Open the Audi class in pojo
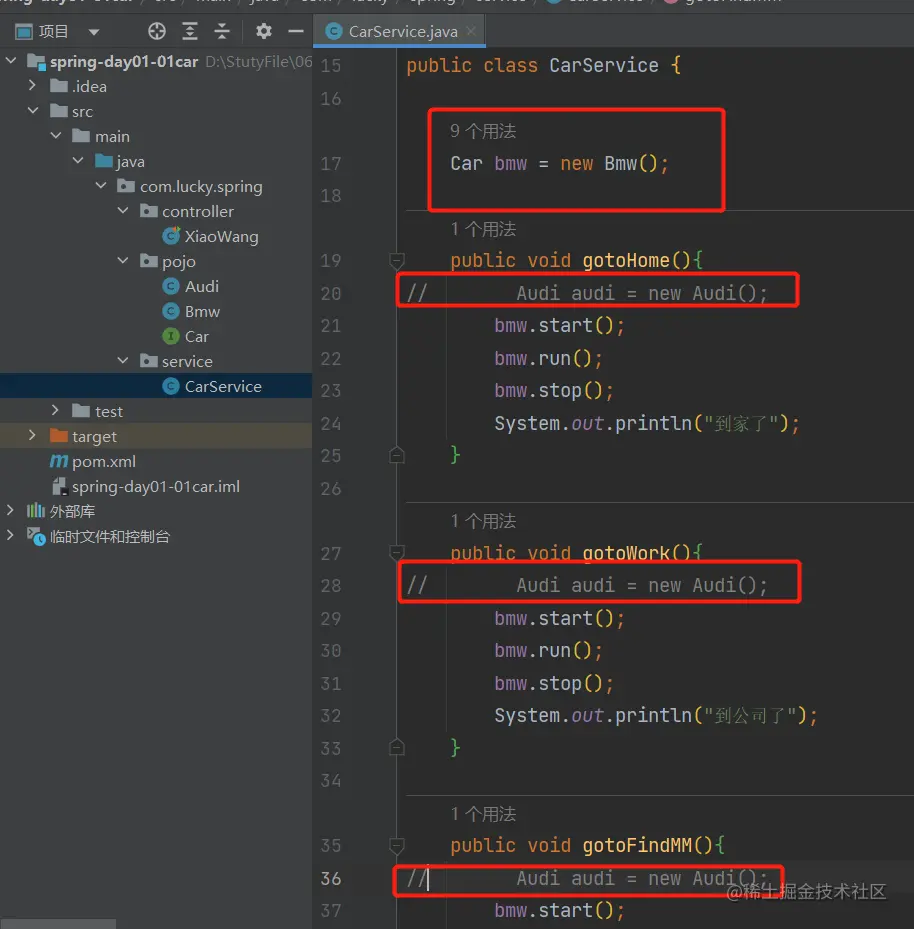The height and width of the screenshot is (929, 914). [x=201, y=287]
